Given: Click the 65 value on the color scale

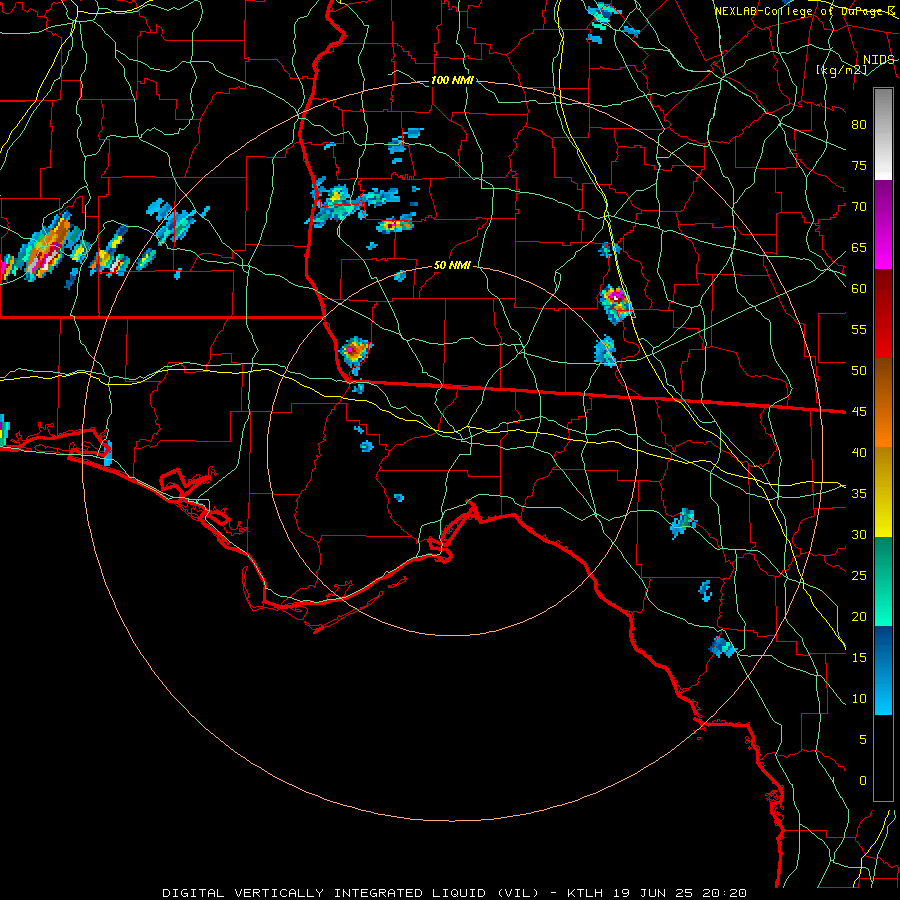Looking at the screenshot, I should pyautogui.click(x=859, y=248).
